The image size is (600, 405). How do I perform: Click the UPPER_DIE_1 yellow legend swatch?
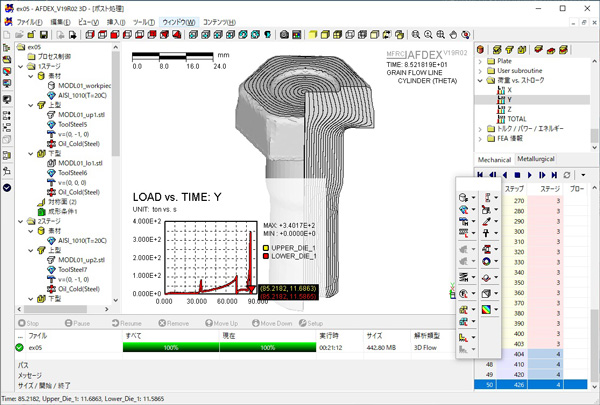pos(266,248)
